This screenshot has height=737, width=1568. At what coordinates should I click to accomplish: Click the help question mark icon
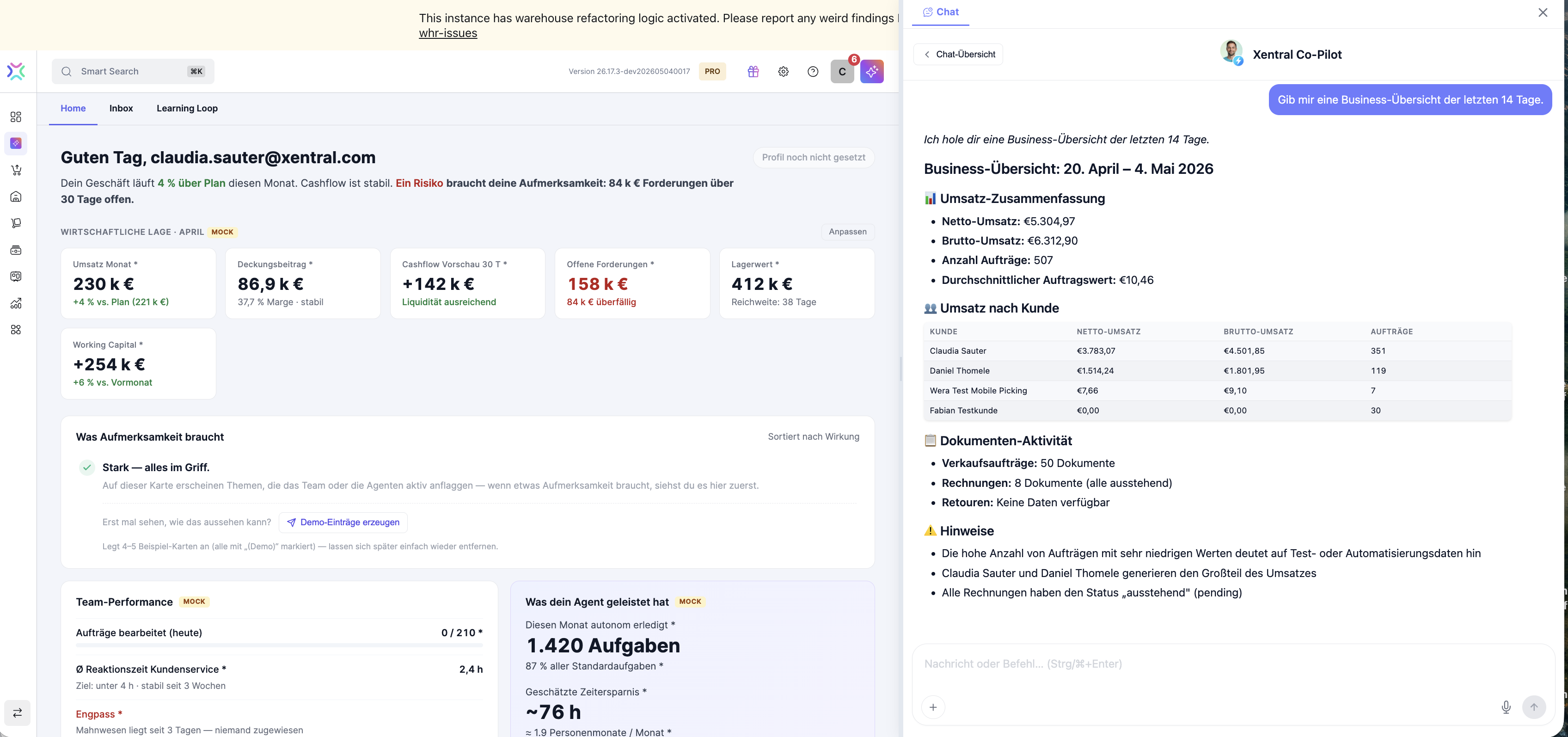pyautogui.click(x=813, y=71)
